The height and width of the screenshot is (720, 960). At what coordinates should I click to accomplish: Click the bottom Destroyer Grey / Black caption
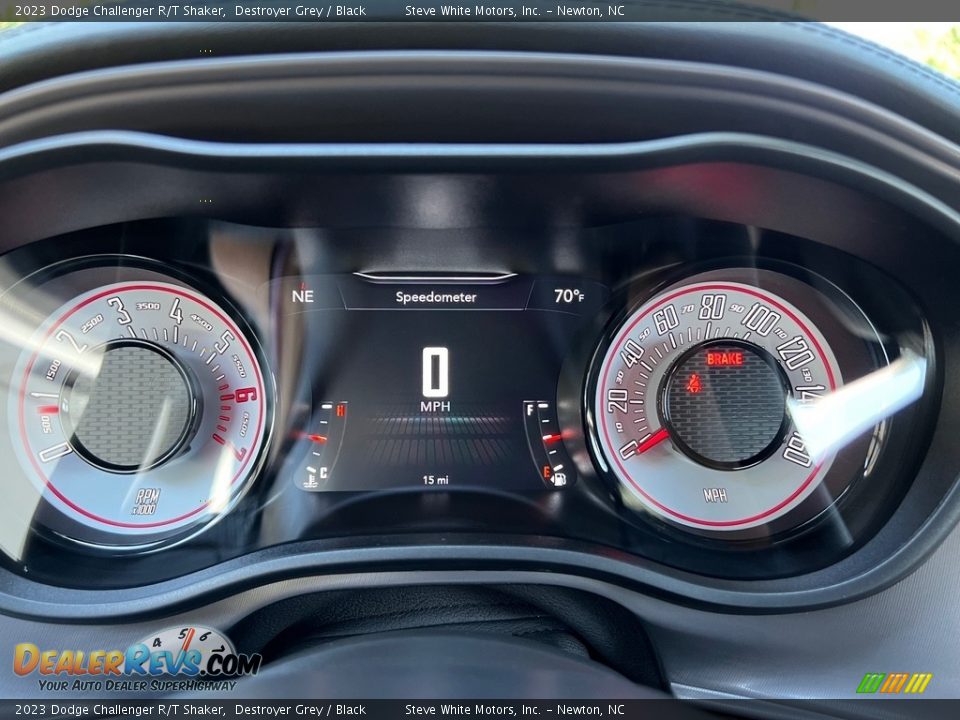click(300, 710)
